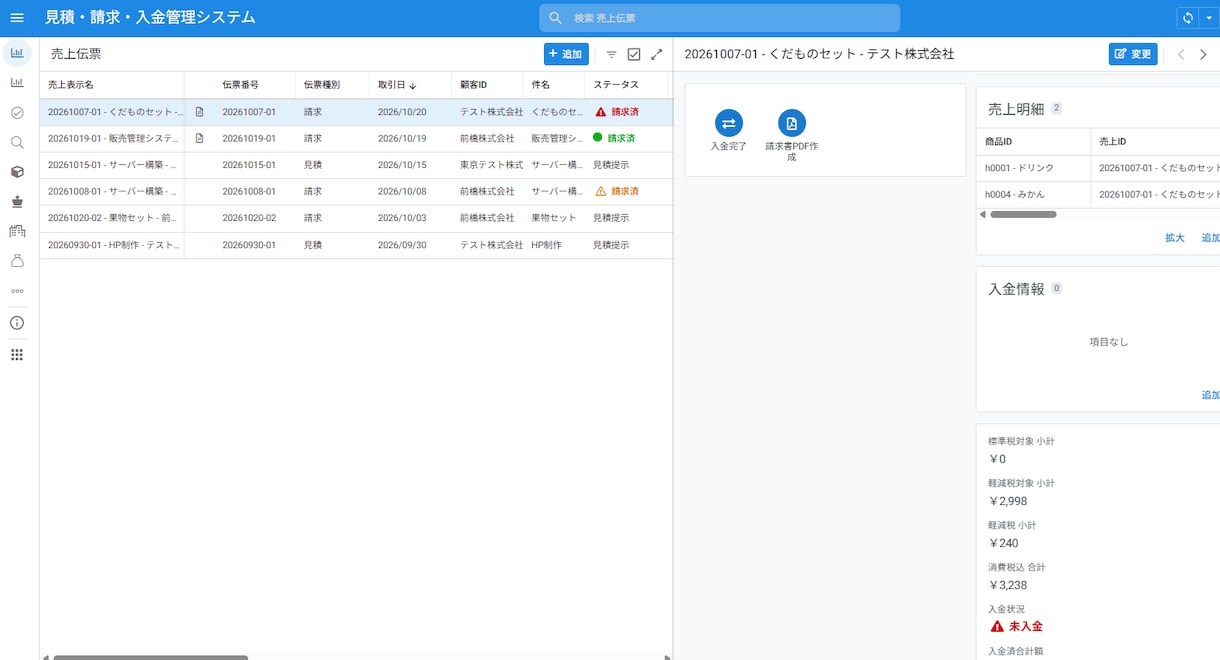This screenshot has height=660, width=1220.
Task: Select the 20261015-01 サーバー構築 row
Action: pos(356,165)
